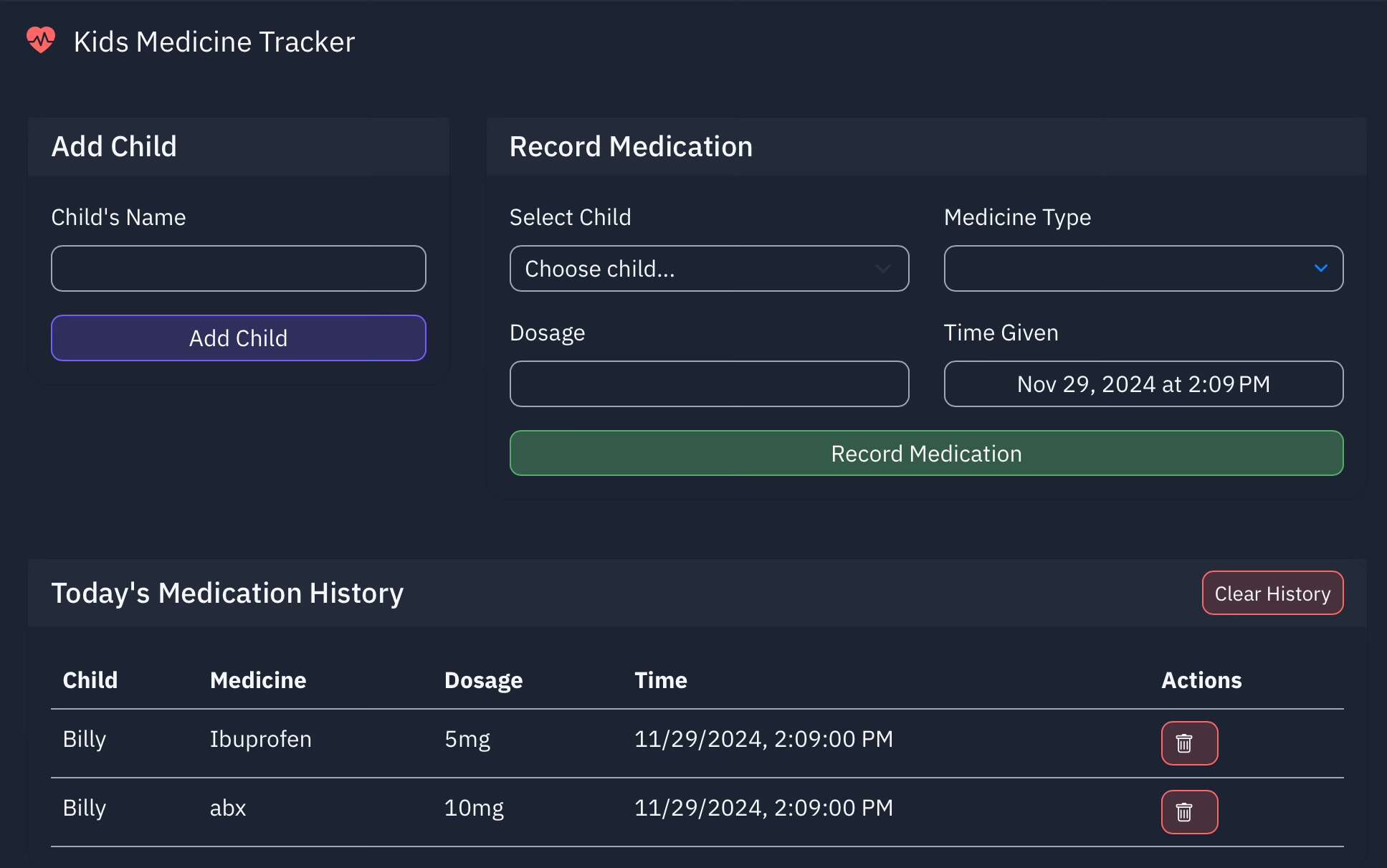Viewport: 1387px width, 868px height.
Task: Open the Medicine Type dropdown
Action: click(1143, 269)
